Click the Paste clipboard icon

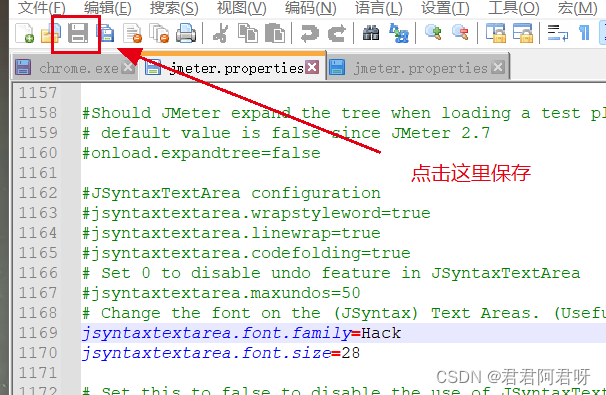point(275,33)
